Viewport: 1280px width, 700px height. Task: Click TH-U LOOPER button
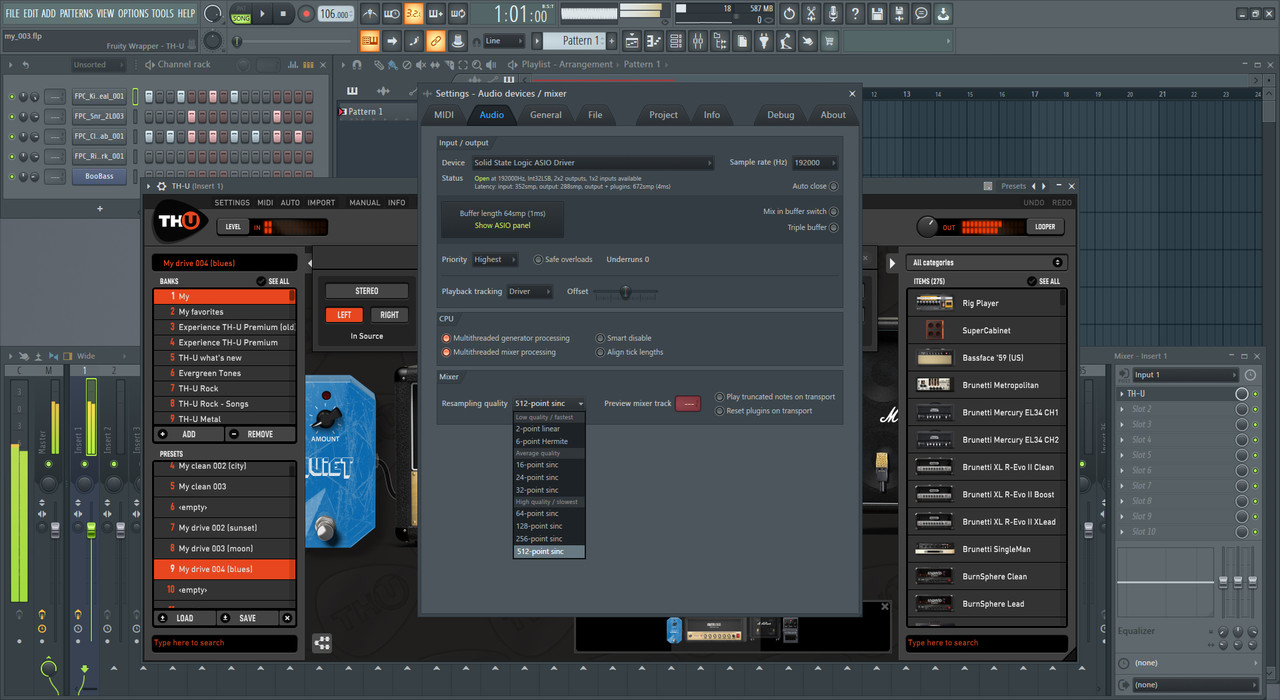click(1045, 227)
